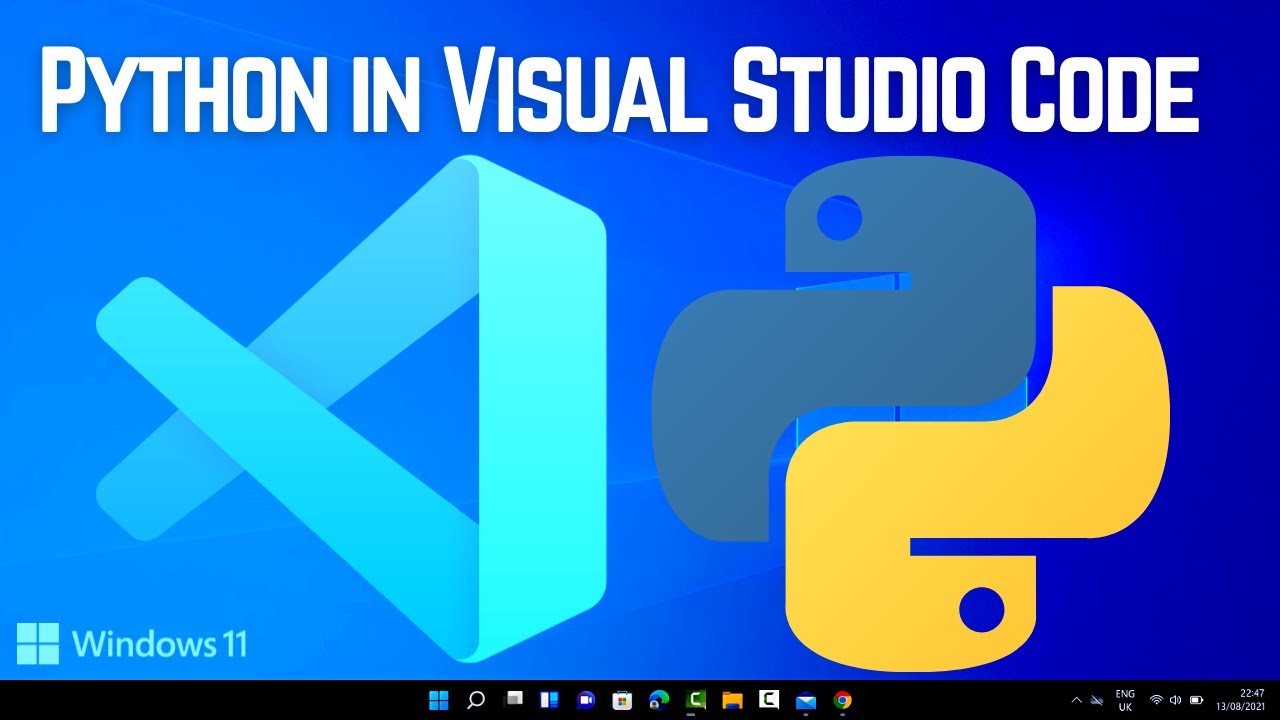The width and height of the screenshot is (1280, 720).
Task: Open the Widgets panel icon
Action: coord(549,700)
